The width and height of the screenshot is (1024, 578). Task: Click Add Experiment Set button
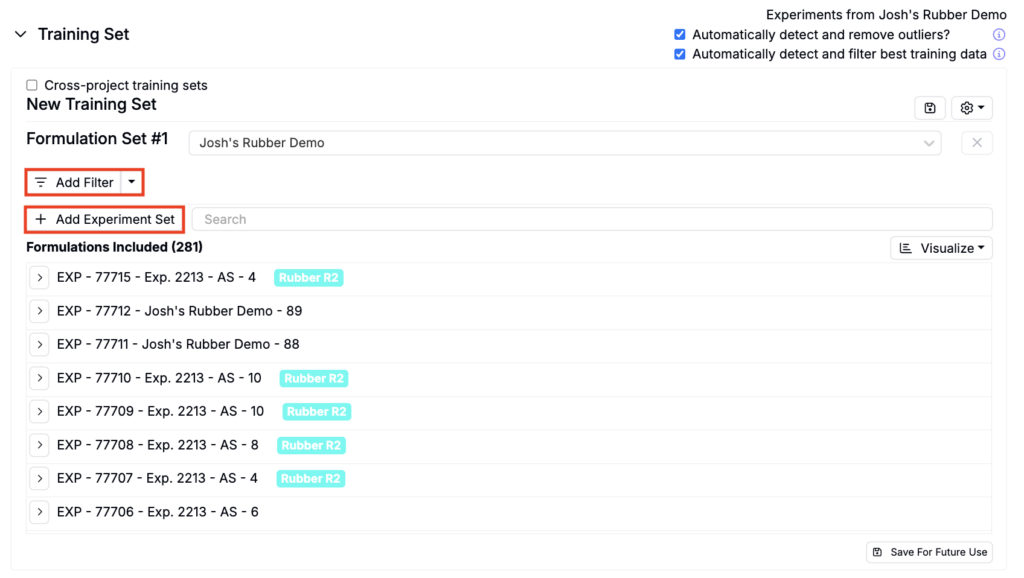pos(105,219)
